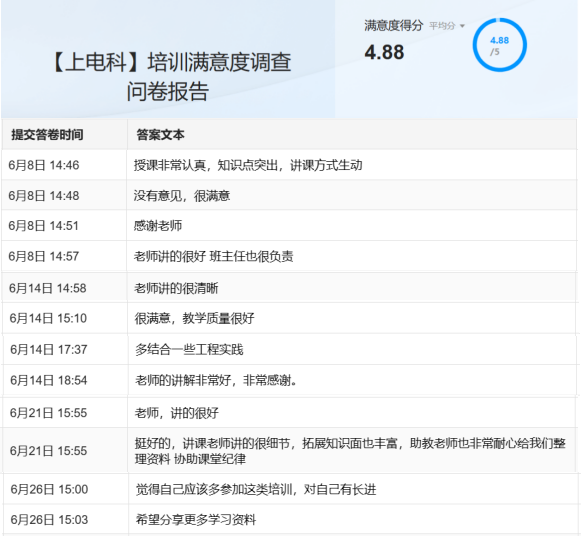Click the 4.88 circular score gauge
This screenshot has height=537, width=582.
coord(500,45)
